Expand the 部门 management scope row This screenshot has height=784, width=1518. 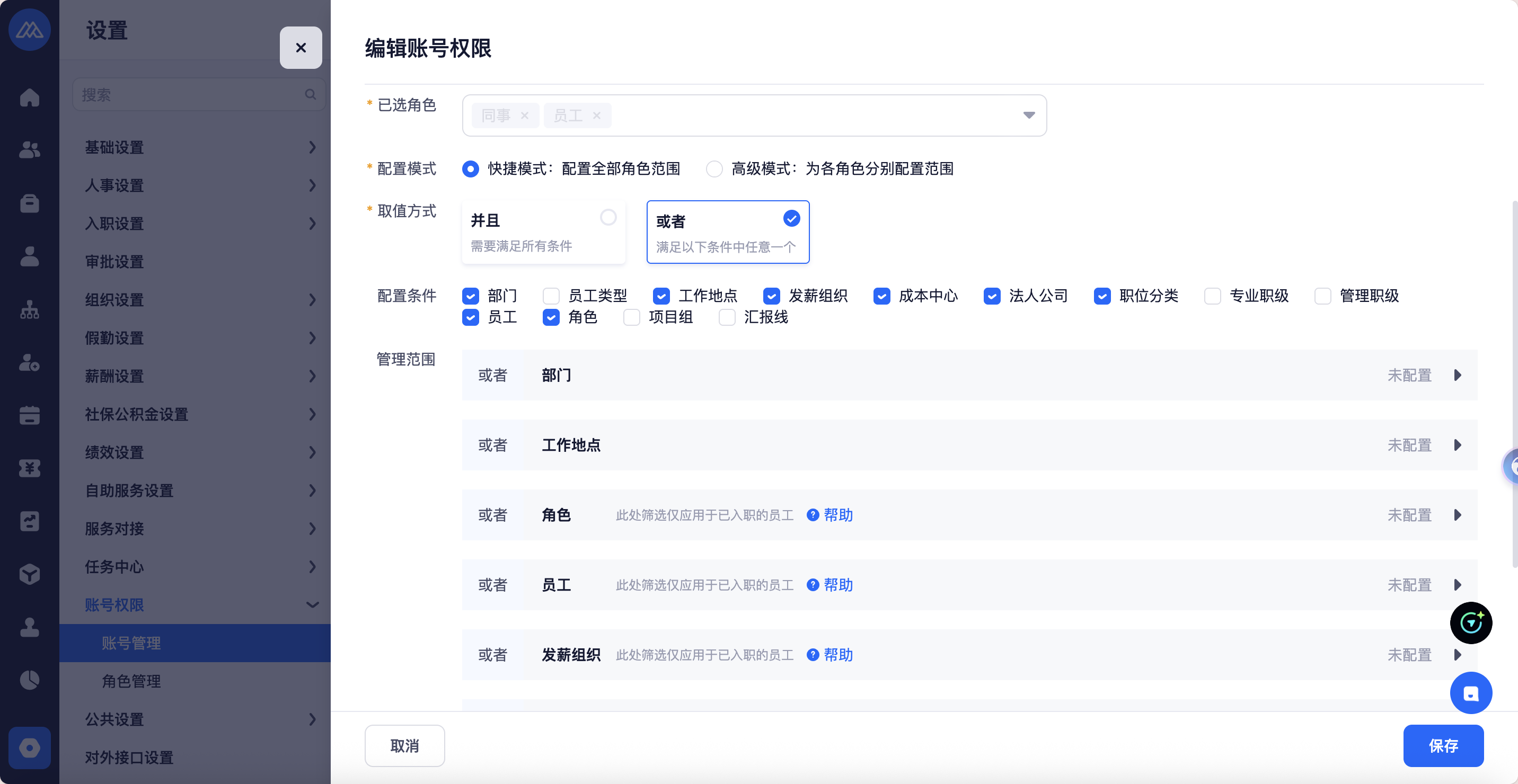click(1457, 375)
